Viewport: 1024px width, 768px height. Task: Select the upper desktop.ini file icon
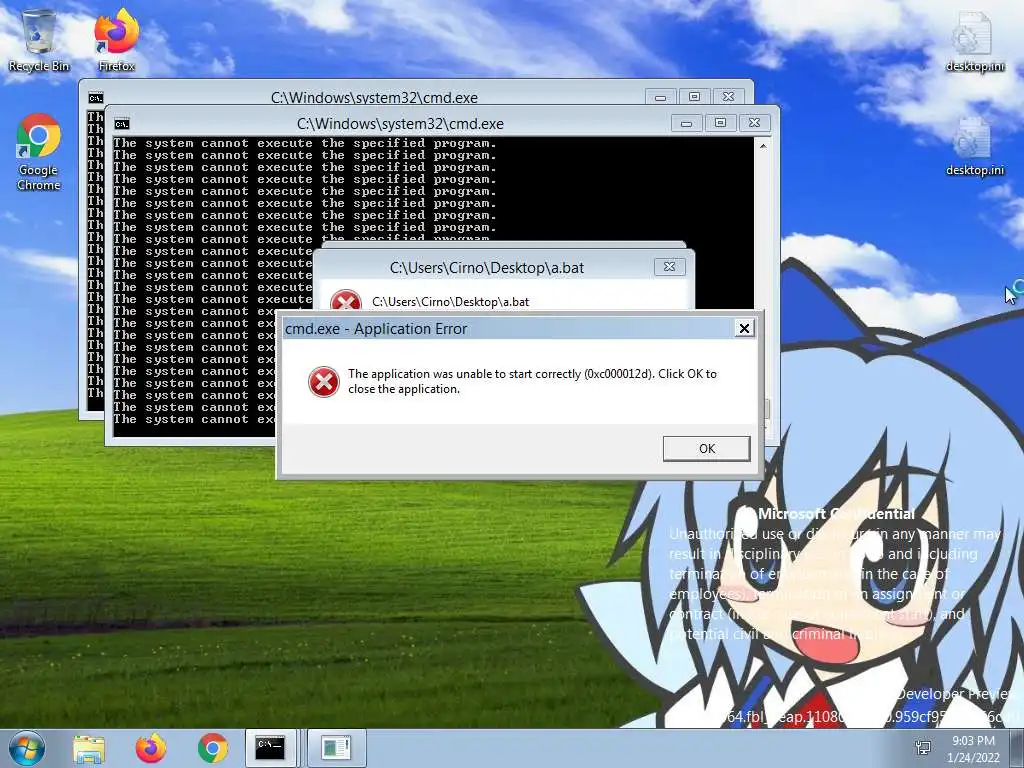974,42
